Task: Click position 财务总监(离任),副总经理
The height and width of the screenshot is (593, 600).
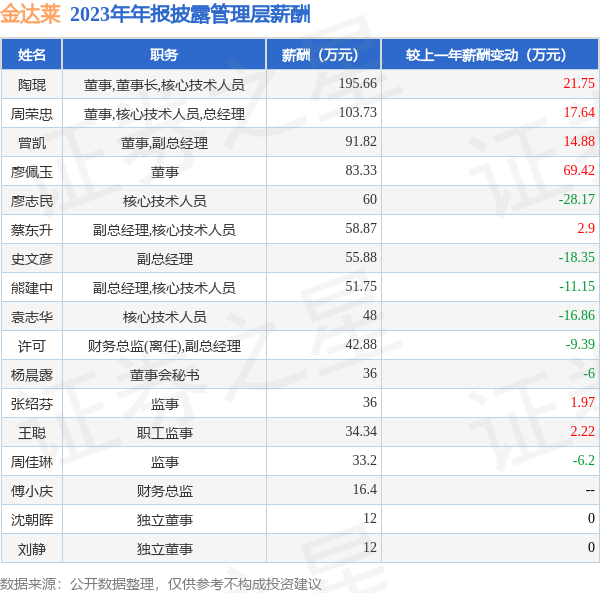Action: click(x=164, y=346)
